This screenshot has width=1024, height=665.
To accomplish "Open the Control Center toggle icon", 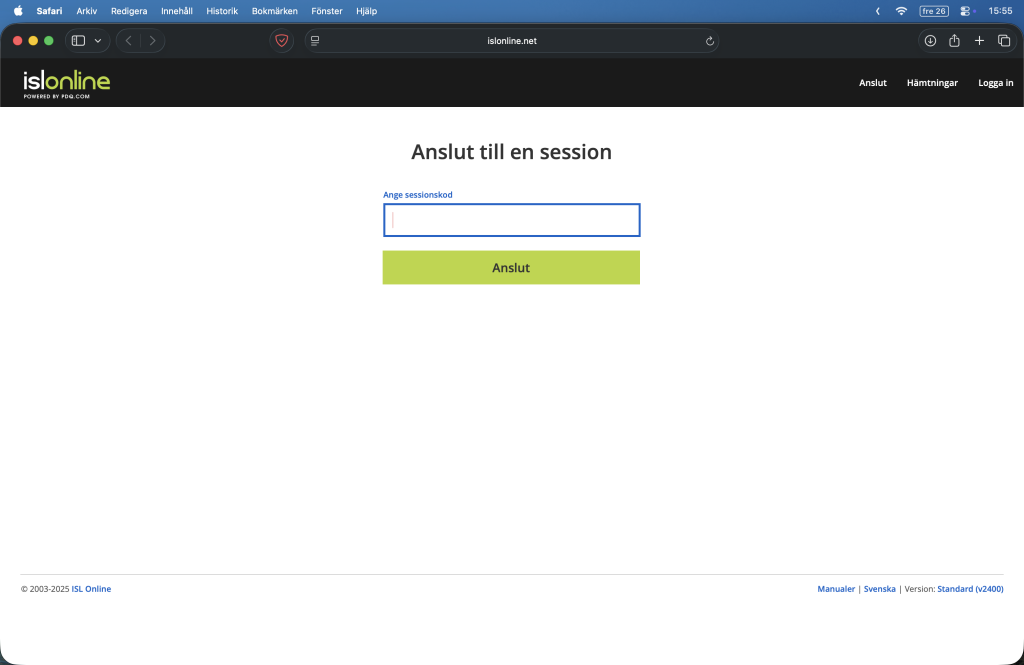I will 965,11.
